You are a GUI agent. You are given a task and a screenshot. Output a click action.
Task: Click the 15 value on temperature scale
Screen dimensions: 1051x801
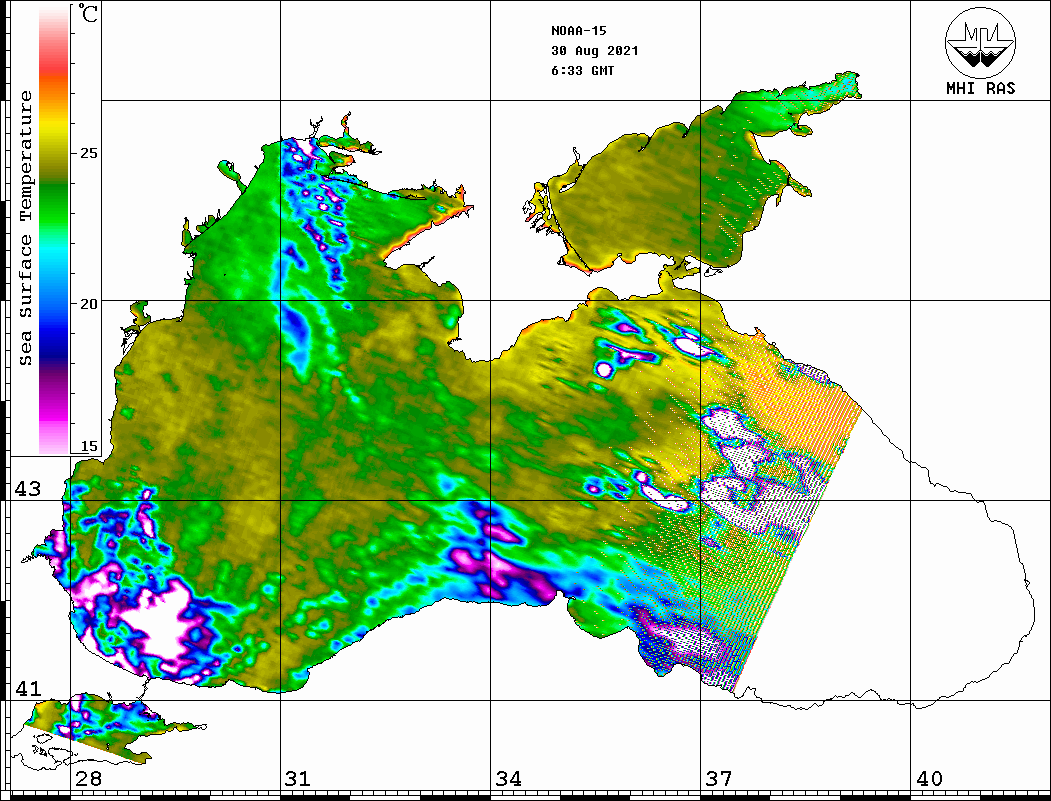point(88,446)
